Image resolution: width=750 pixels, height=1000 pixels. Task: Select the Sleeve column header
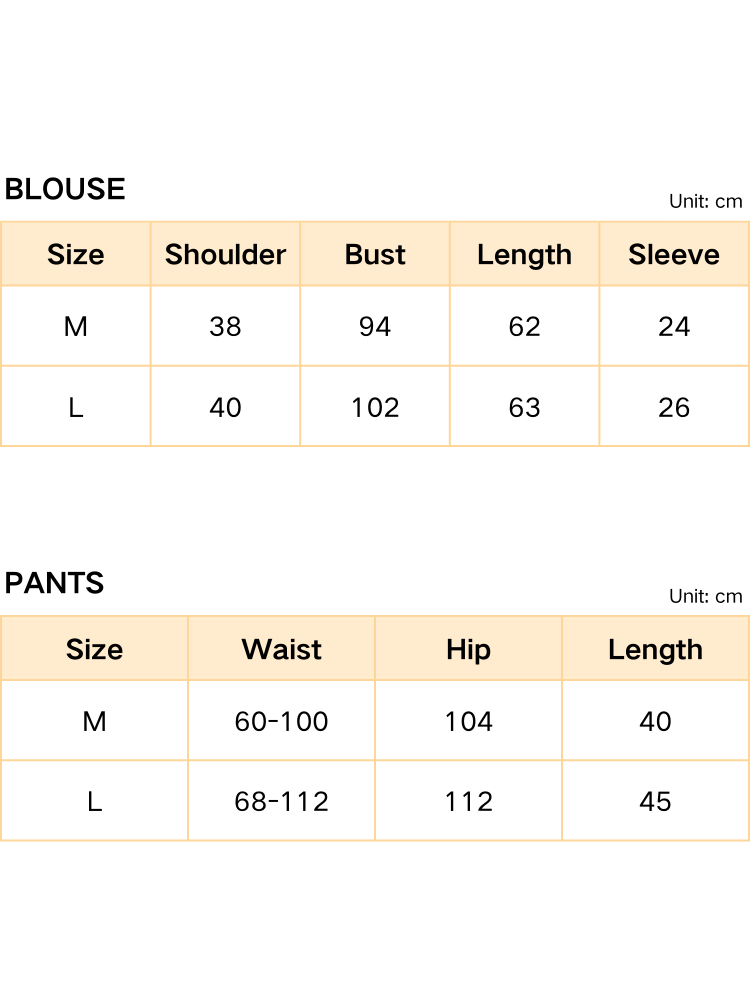point(674,255)
